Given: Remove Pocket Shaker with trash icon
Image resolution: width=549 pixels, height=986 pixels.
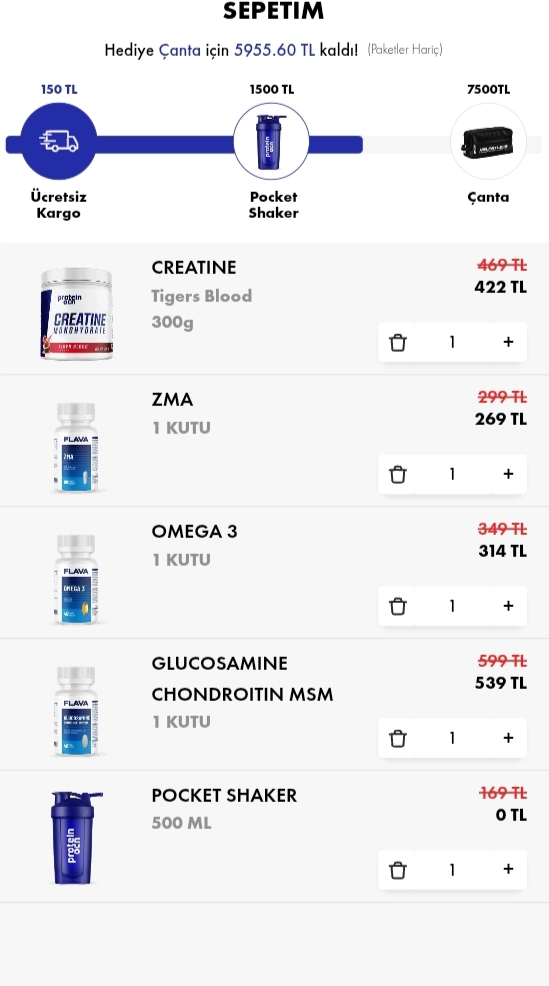Looking at the screenshot, I should 397,870.
